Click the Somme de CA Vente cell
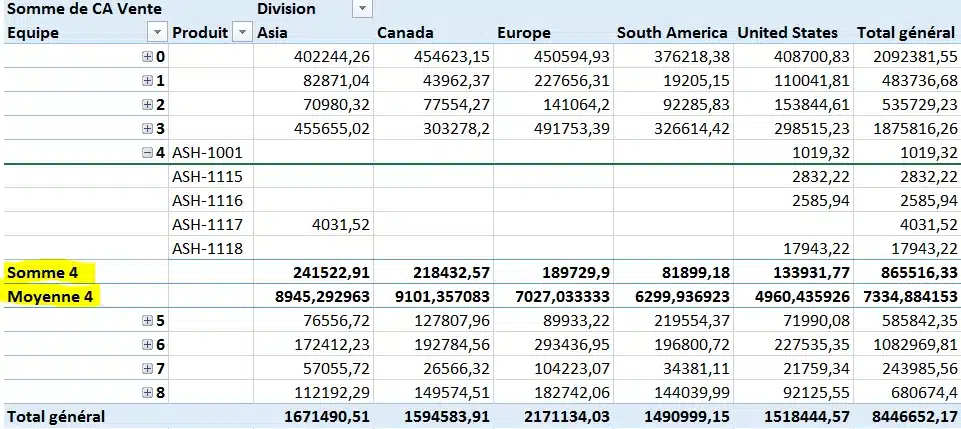The height and width of the screenshot is (429, 961). [x=85, y=9]
